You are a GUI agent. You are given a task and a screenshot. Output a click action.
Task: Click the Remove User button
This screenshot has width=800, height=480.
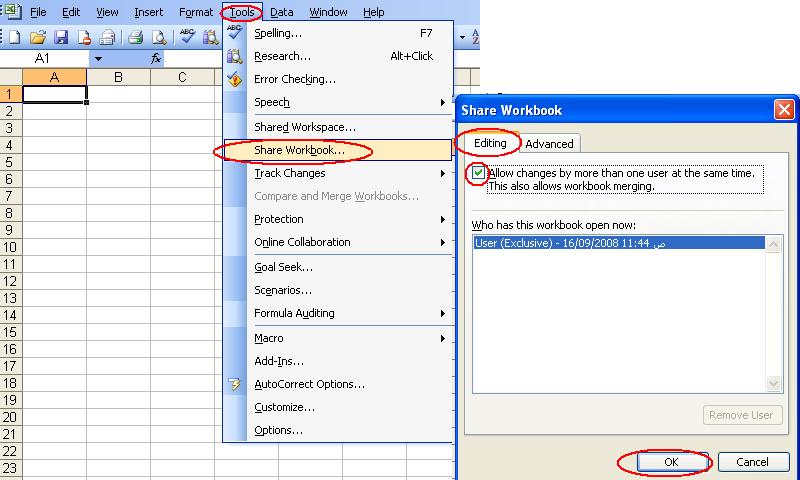coord(741,415)
